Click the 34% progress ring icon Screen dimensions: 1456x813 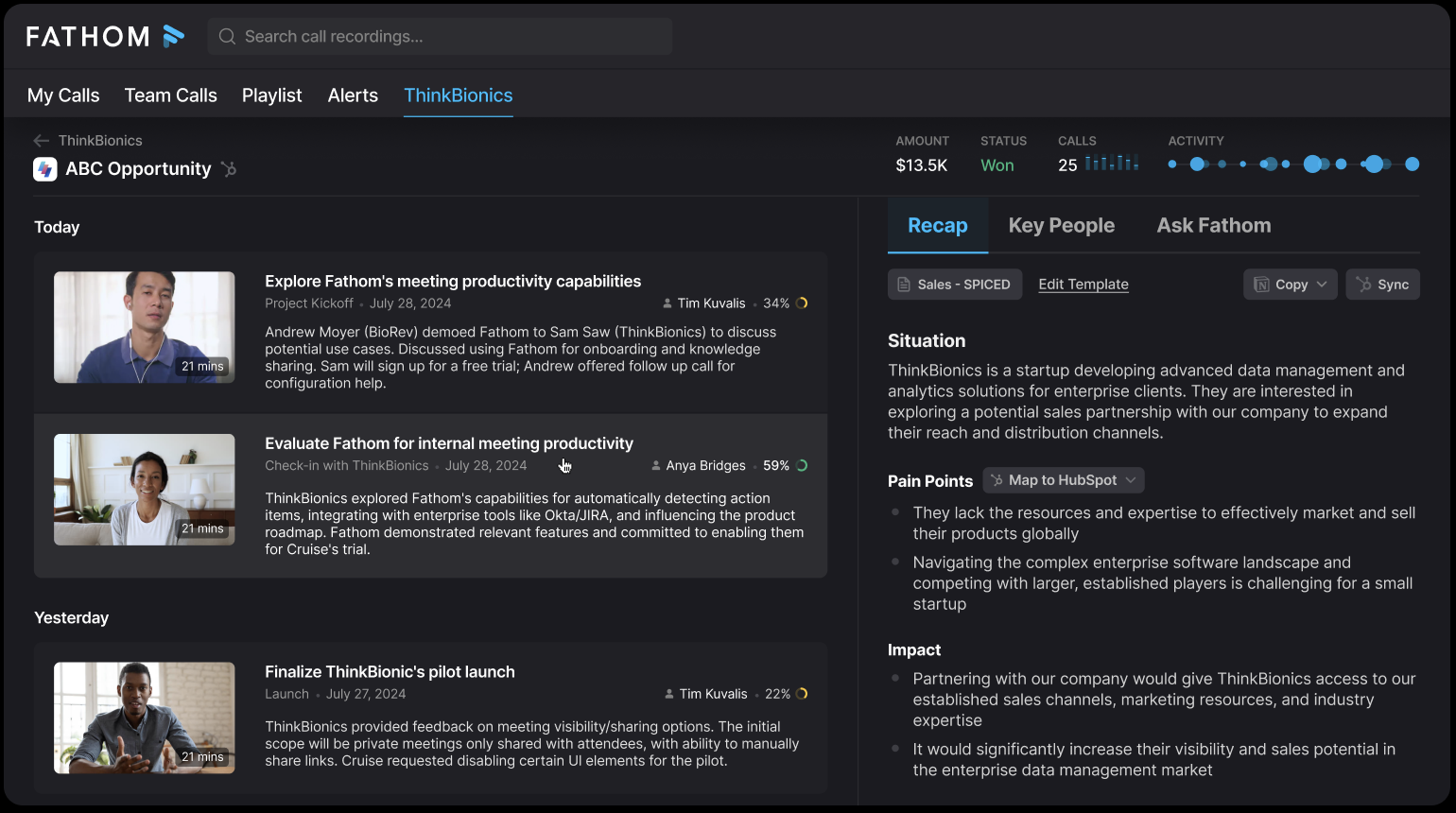point(802,303)
